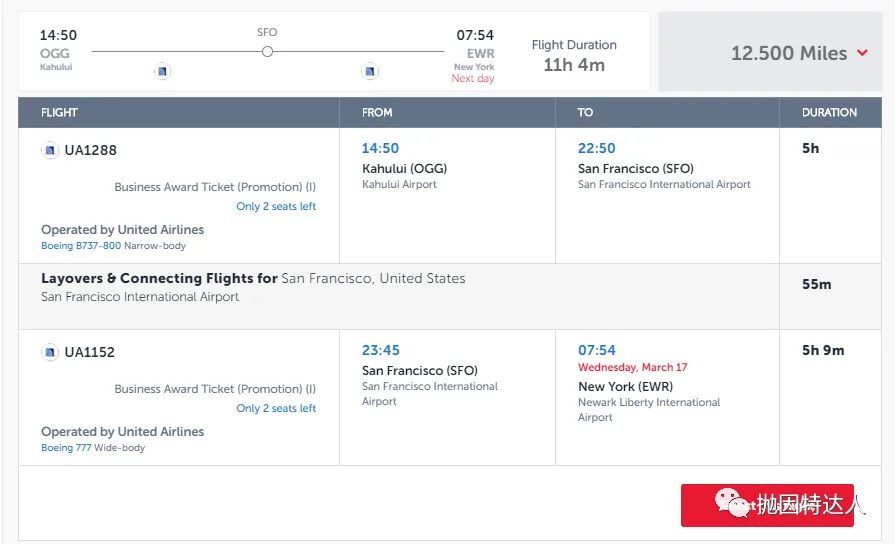Screen dimensions: 895x544
Task: Click 'San Francisco (SFO)' in FROM column
Action: tap(420, 371)
